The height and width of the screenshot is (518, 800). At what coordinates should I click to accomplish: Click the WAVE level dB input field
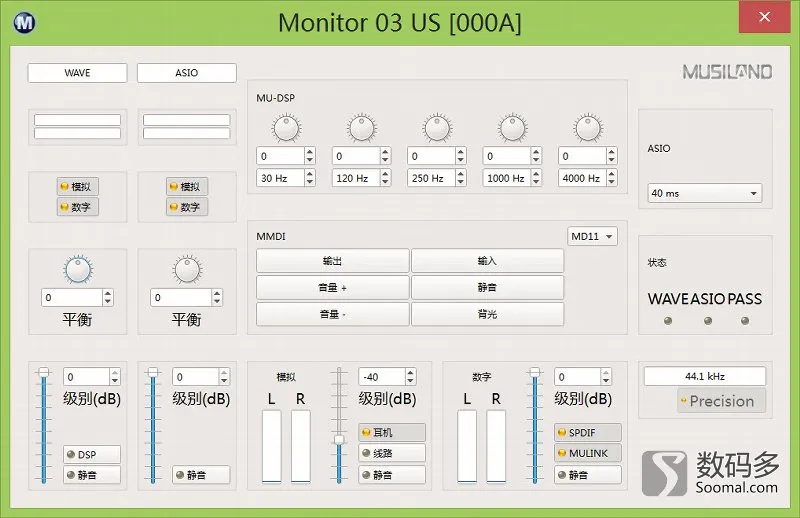[x=87, y=377]
